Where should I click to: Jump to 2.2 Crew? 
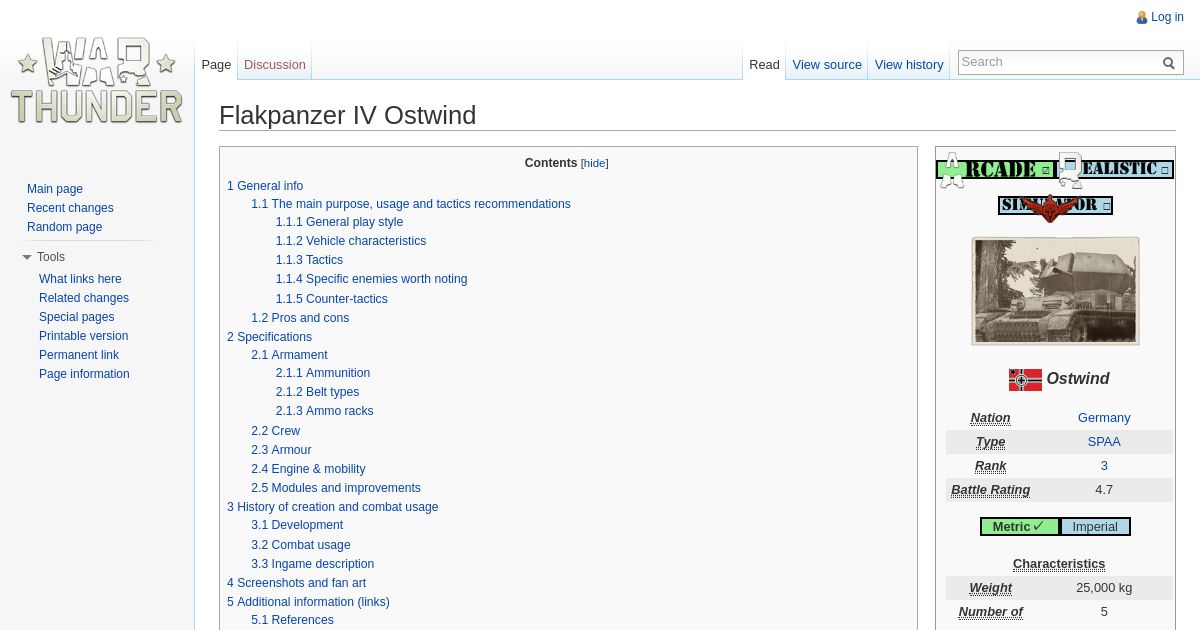(x=275, y=431)
